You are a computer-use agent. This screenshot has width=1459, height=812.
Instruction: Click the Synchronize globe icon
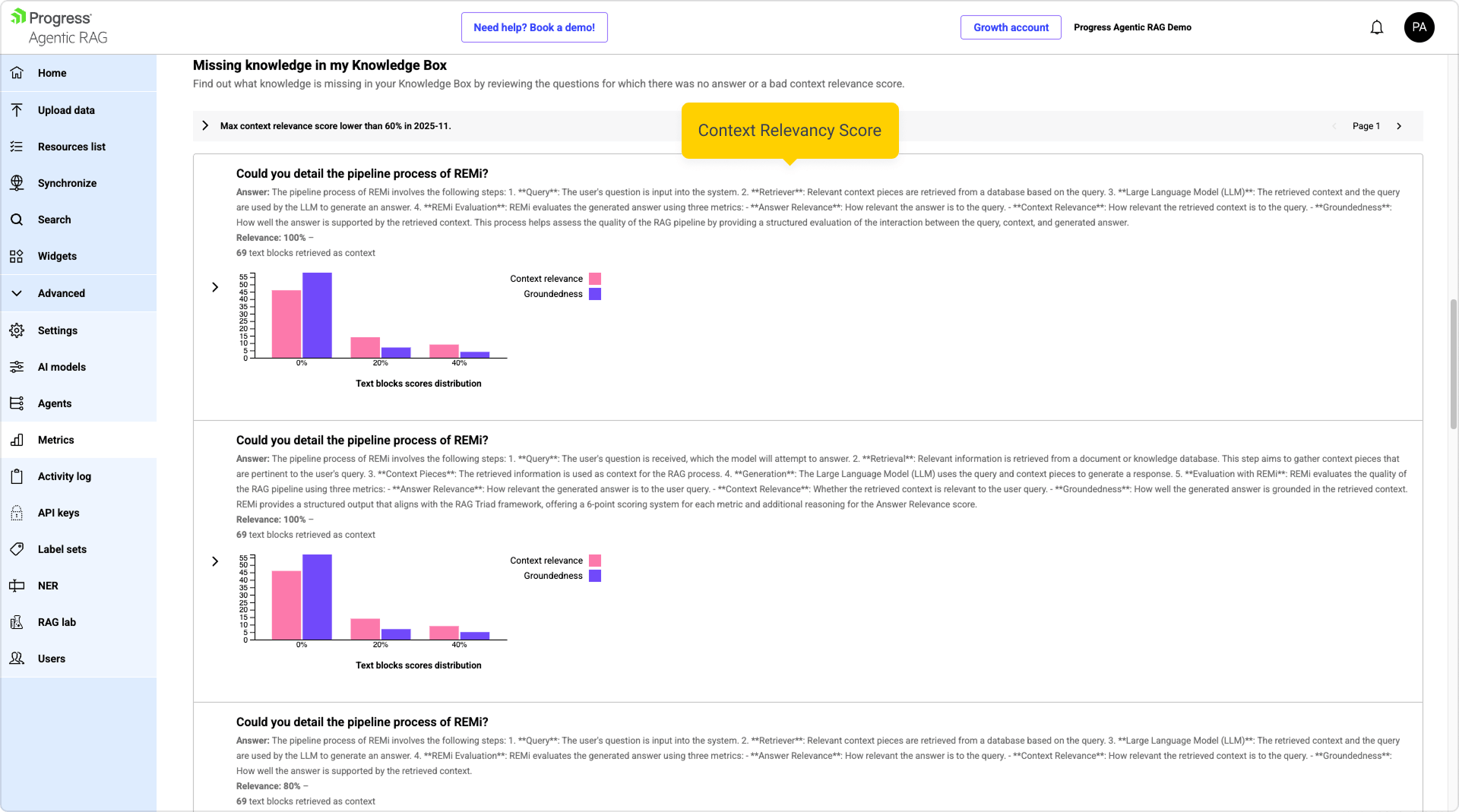(17, 183)
